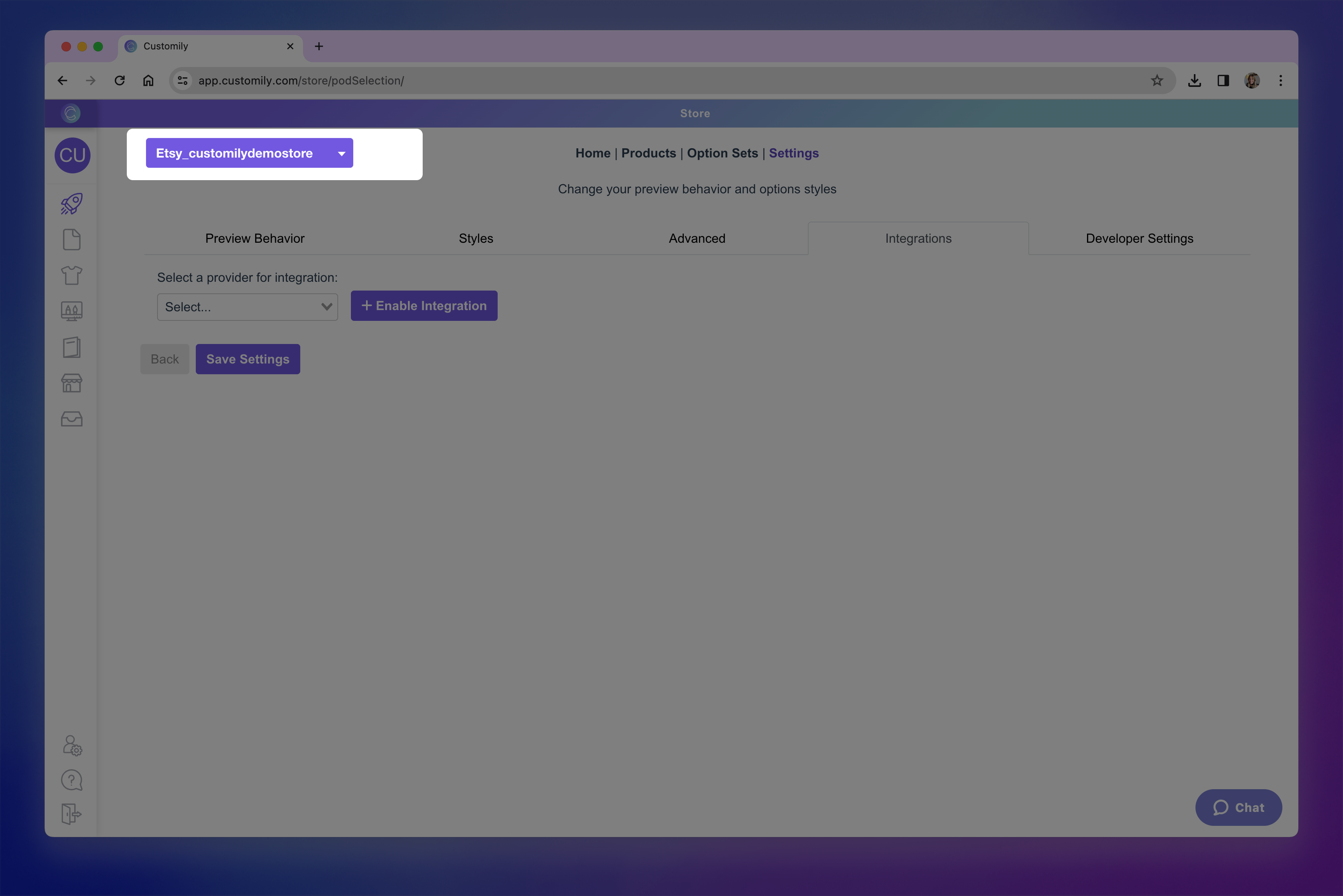Open the Styles tab
The image size is (1343, 896).
pos(476,238)
